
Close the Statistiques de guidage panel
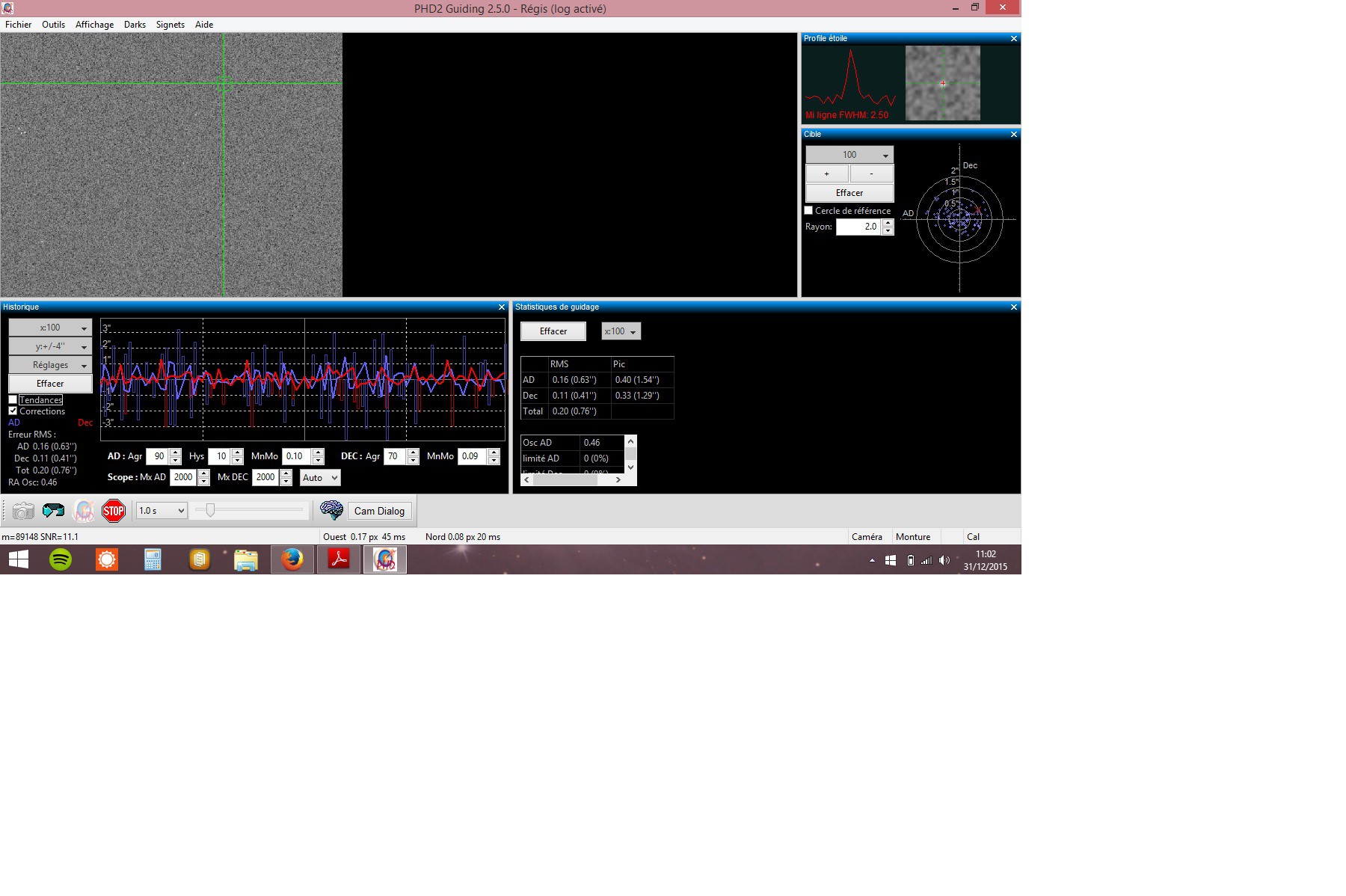tap(1014, 307)
